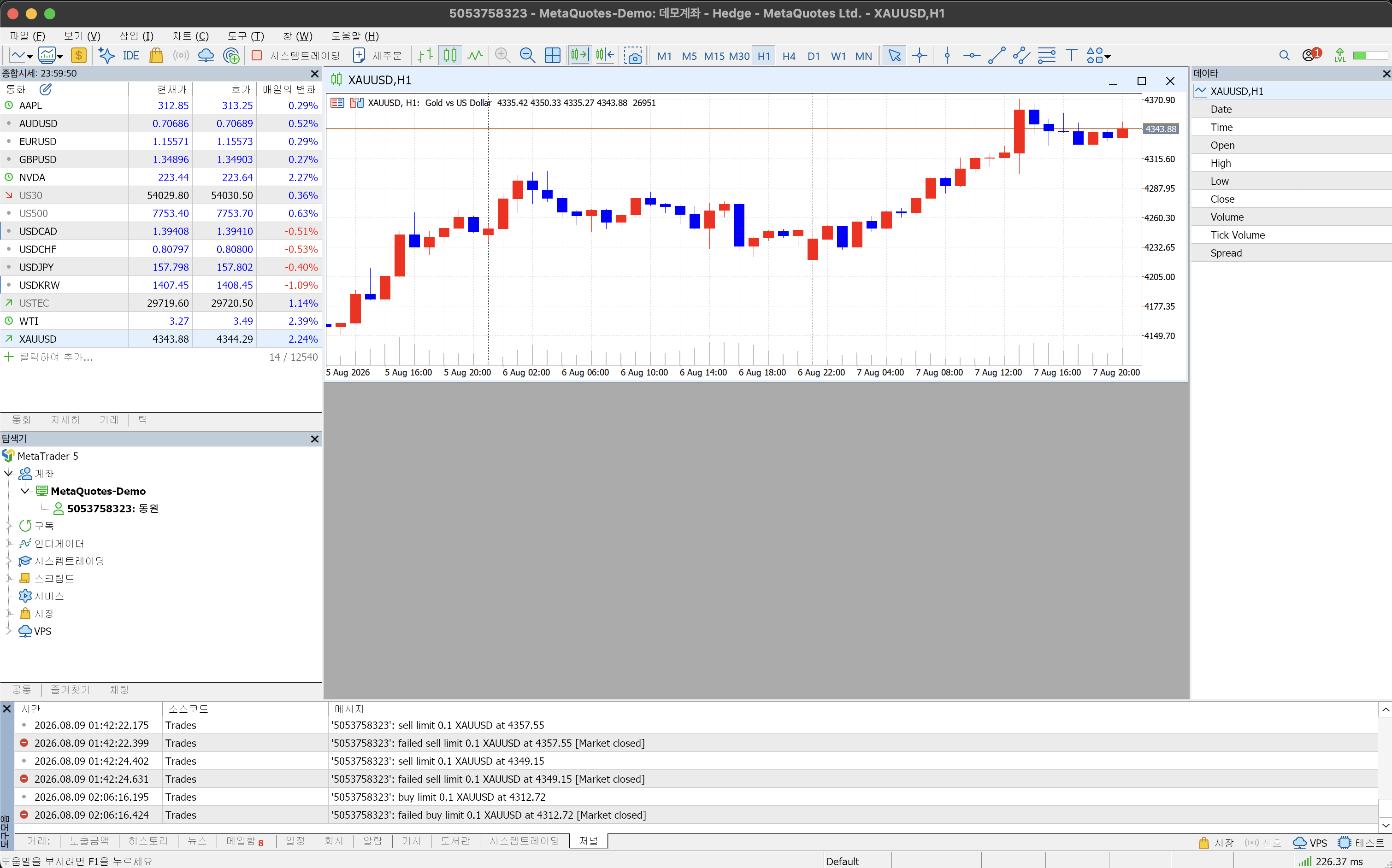Enable the crosshair cursor
Screen dimensions: 1392x868
point(920,56)
